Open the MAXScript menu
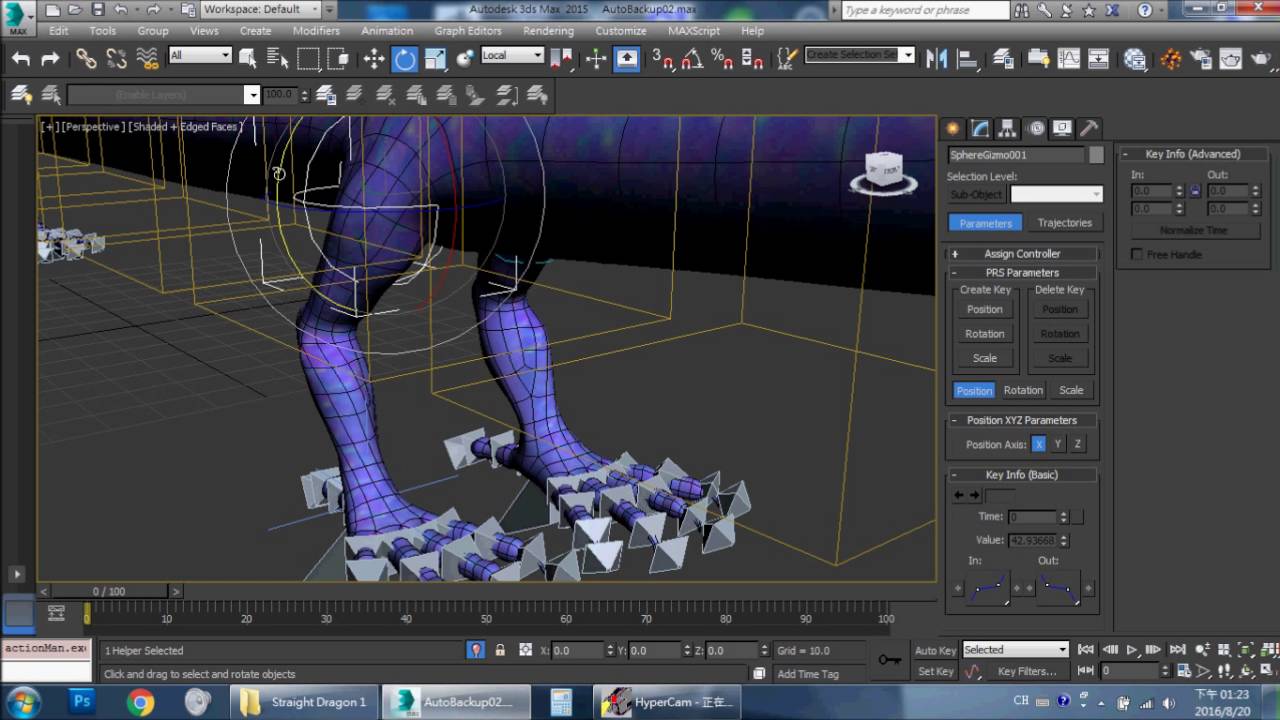The height and width of the screenshot is (720, 1280). (693, 30)
